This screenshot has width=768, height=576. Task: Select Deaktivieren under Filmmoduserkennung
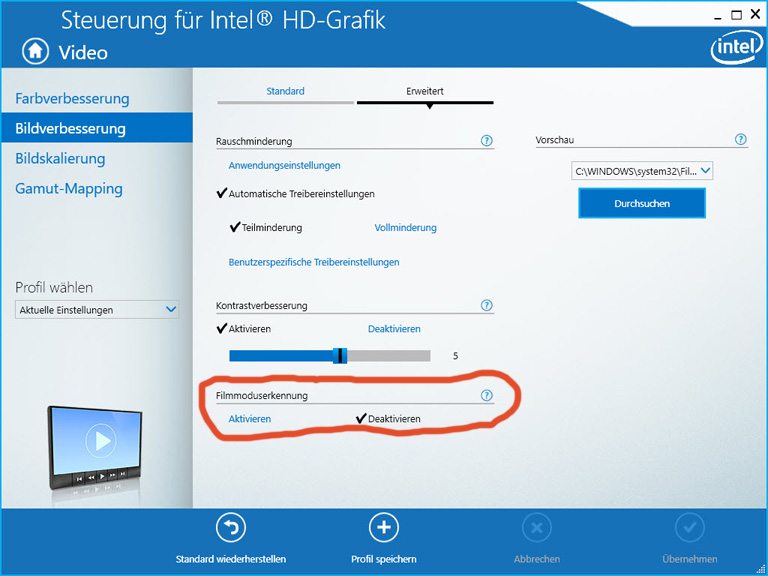click(x=388, y=419)
